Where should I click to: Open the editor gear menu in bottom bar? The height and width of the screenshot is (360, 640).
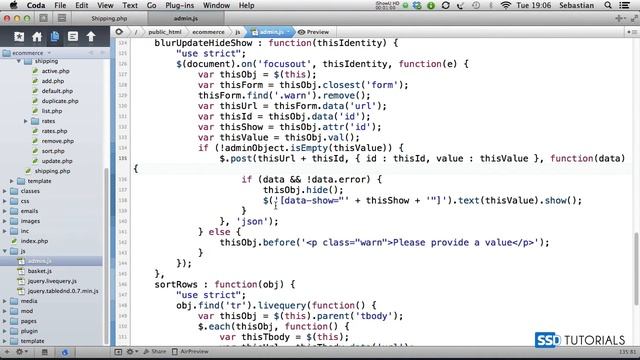(x=131, y=351)
